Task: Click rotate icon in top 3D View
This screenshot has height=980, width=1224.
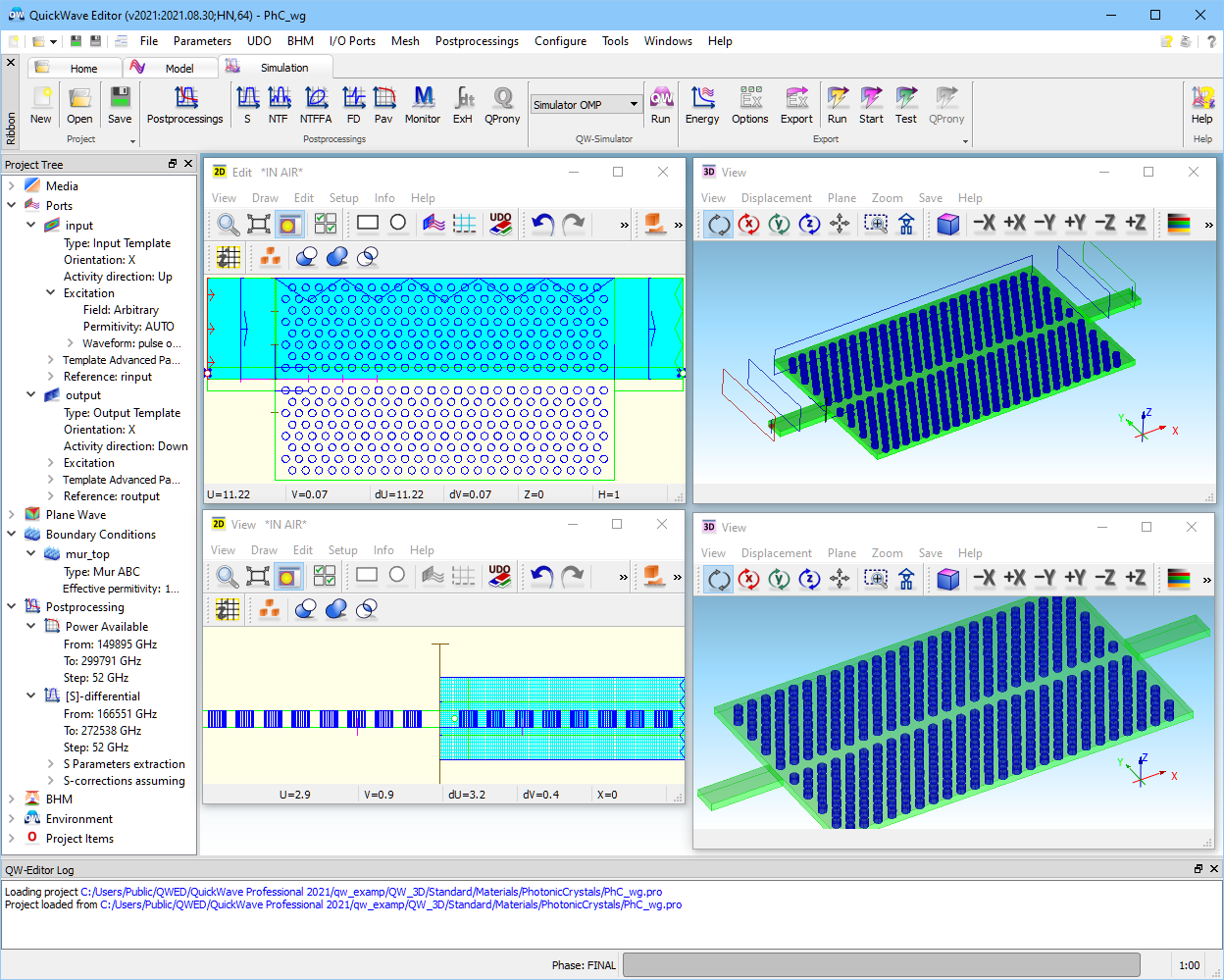Action: (x=719, y=224)
